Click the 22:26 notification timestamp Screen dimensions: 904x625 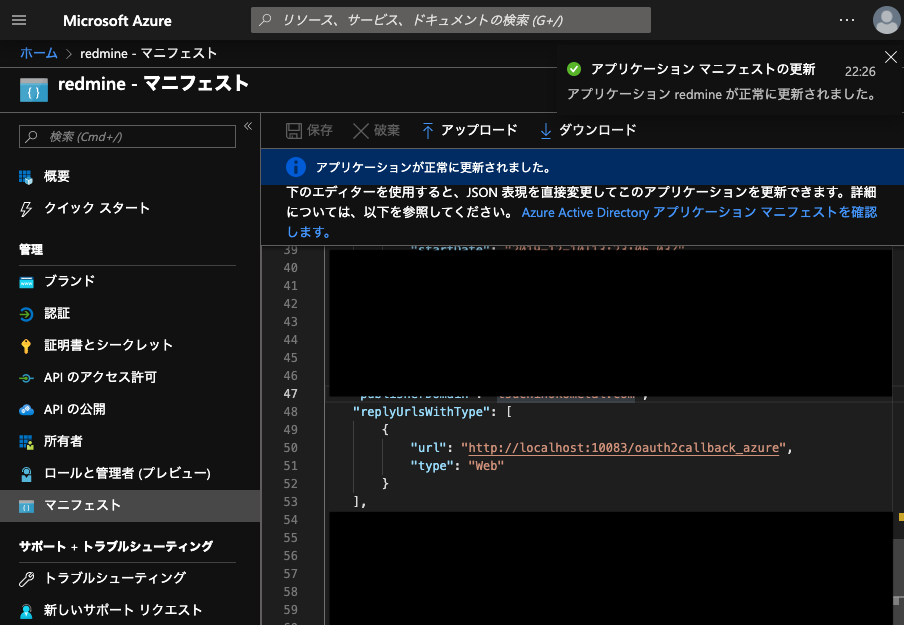tap(860, 71)
